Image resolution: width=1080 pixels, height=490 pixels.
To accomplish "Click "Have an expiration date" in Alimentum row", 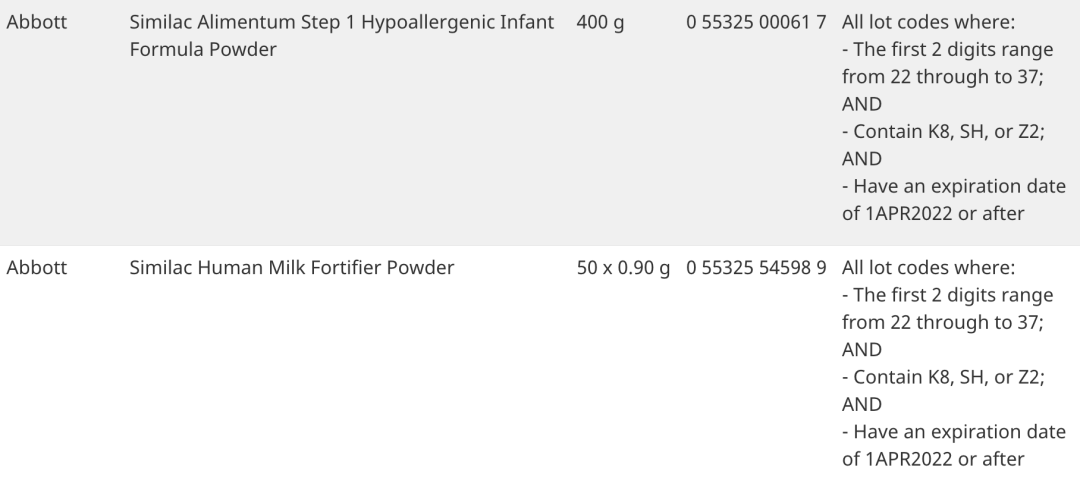I will [x=953, y=187].
